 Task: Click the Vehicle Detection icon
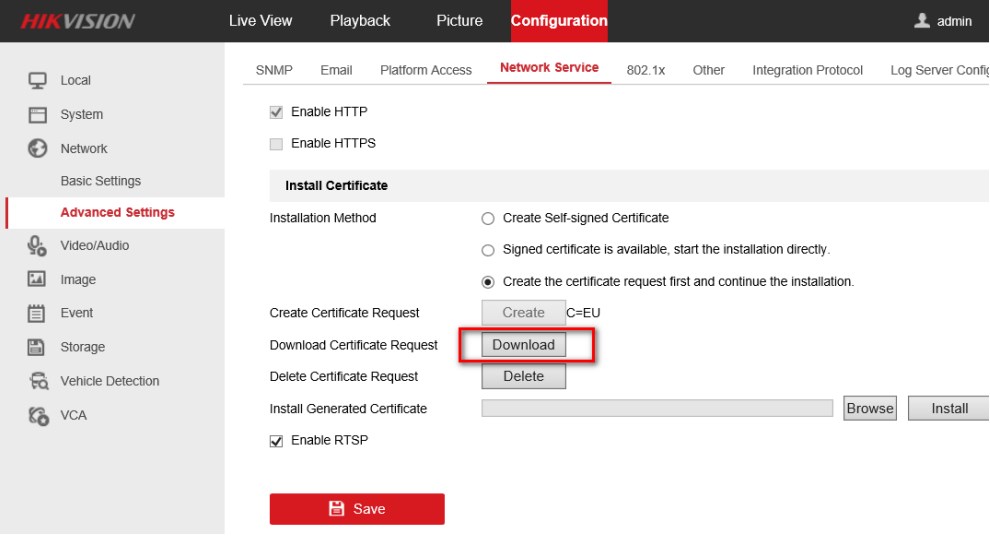click(x=38, y=381)
